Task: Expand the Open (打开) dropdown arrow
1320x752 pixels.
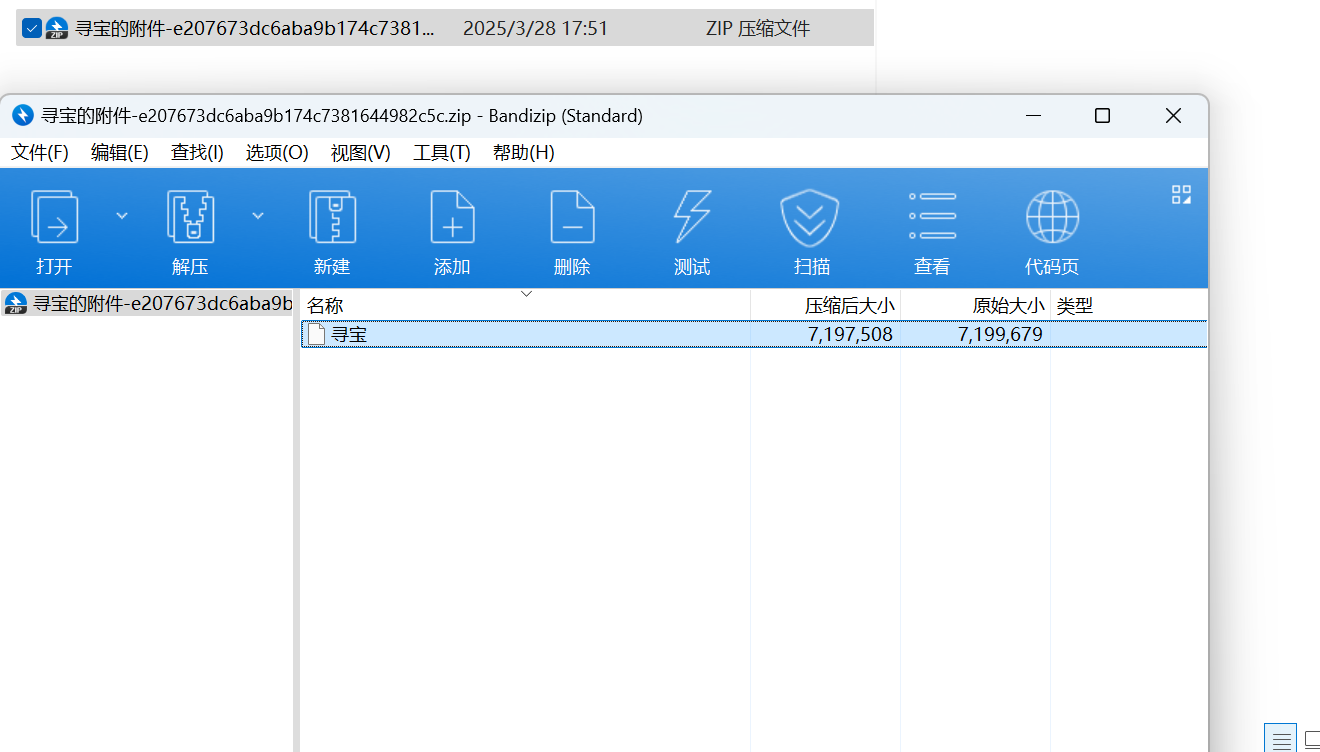Action: pos(122,215)
